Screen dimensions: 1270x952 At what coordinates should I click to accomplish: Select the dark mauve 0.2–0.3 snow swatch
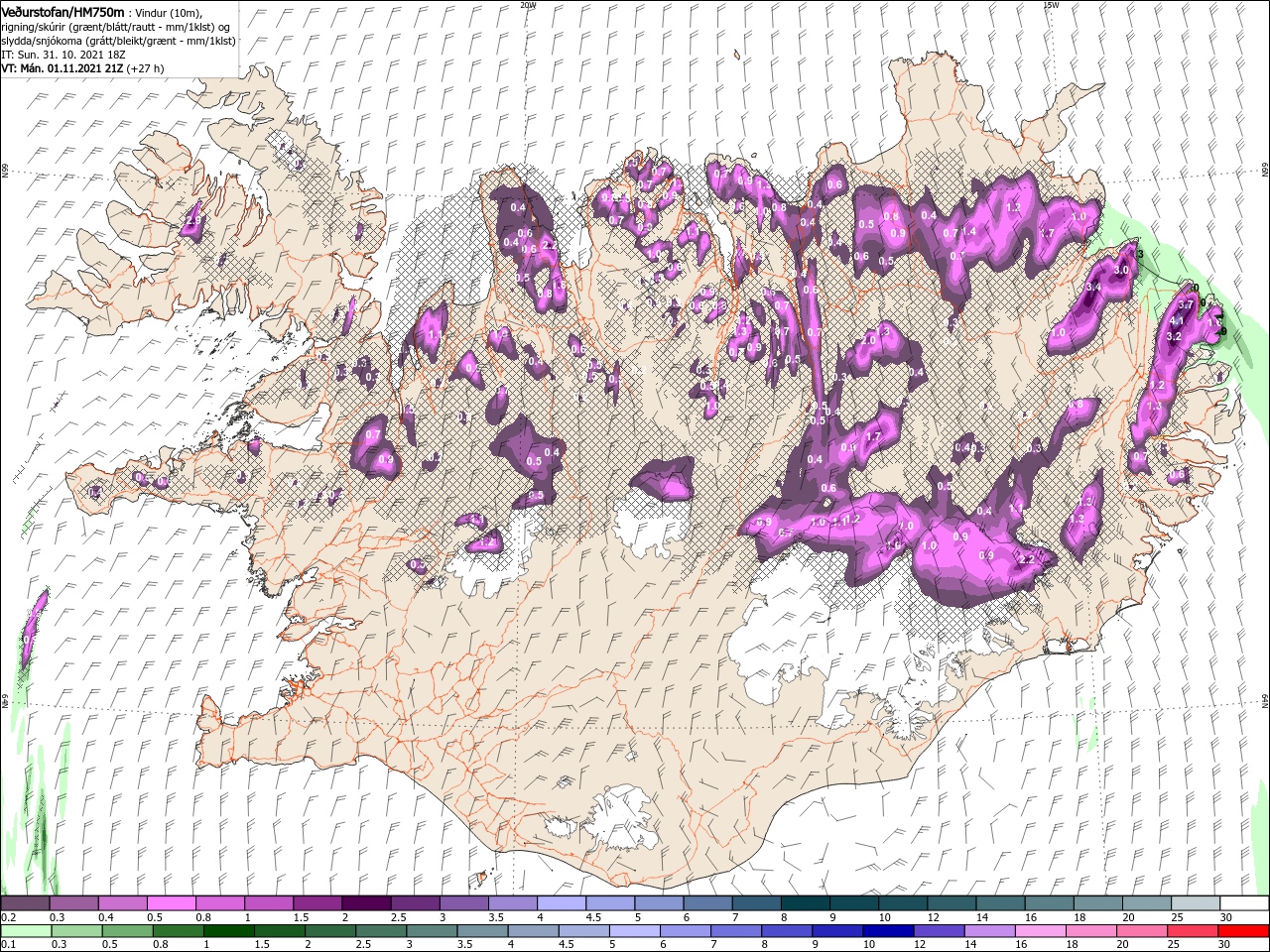click(x=26, y=903)
